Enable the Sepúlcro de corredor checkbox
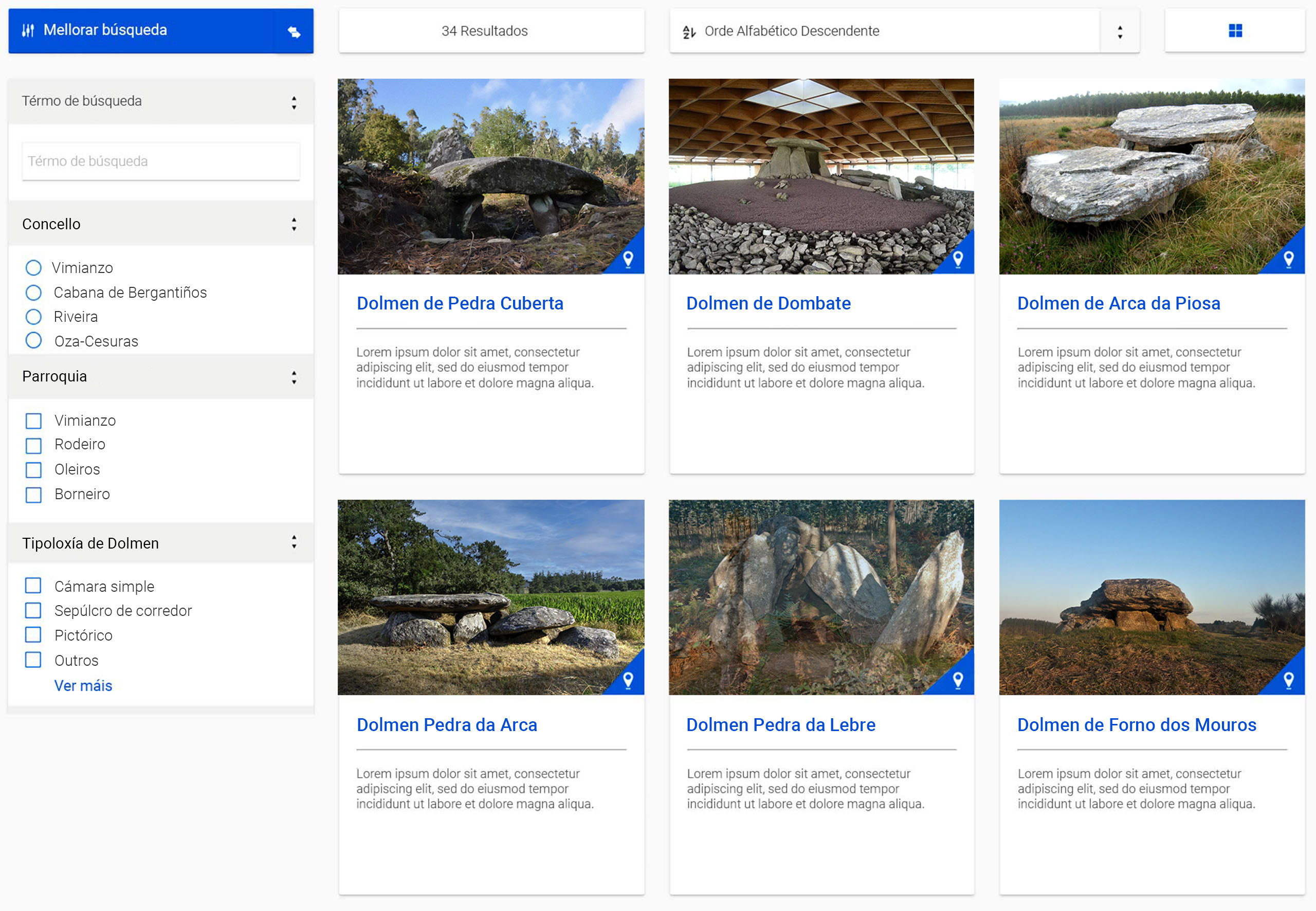Image resolution: width=1316 pixels, height=911 pixels. click(x=33, y=610)
